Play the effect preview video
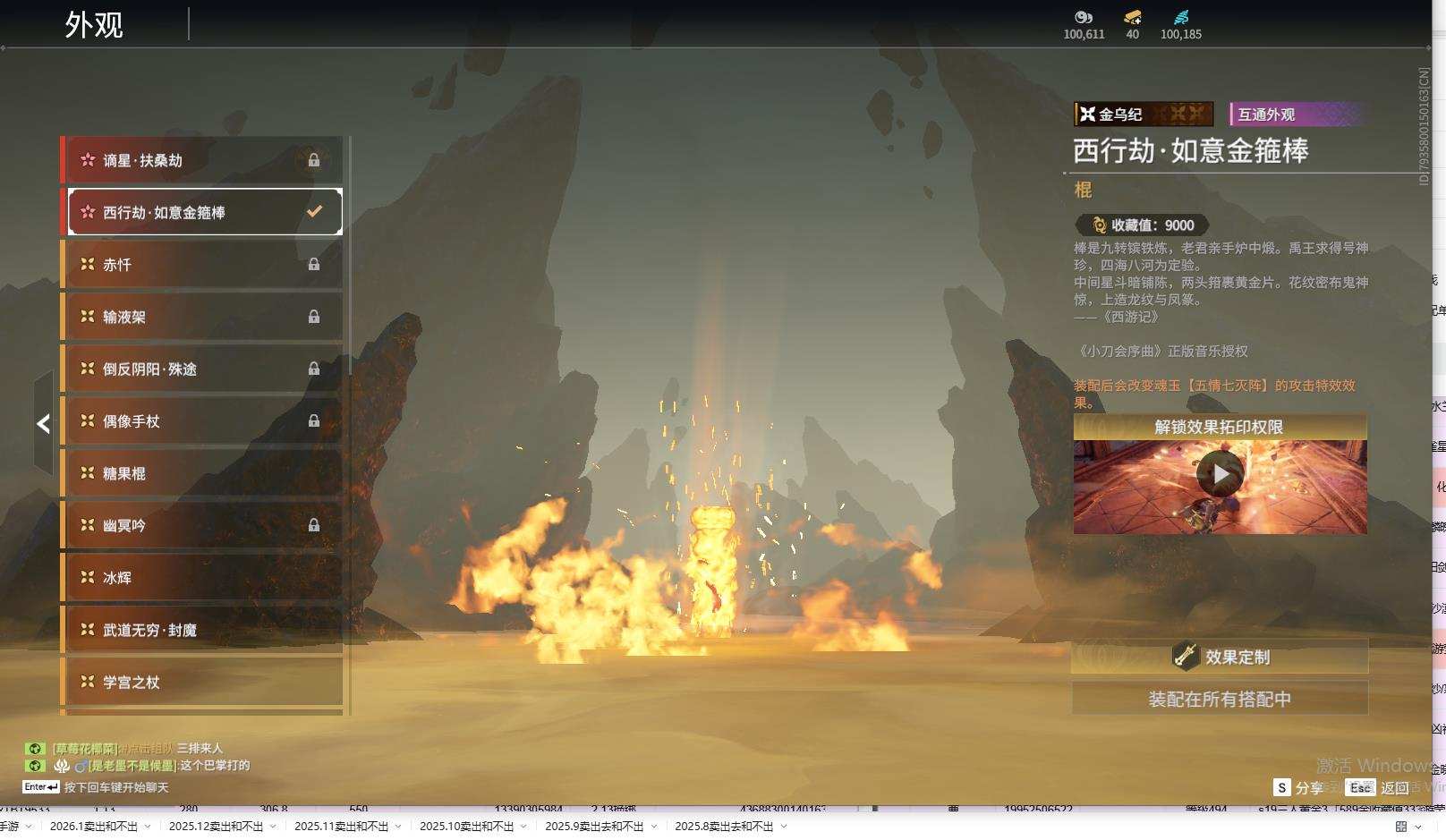 [x=1220, y=473]
